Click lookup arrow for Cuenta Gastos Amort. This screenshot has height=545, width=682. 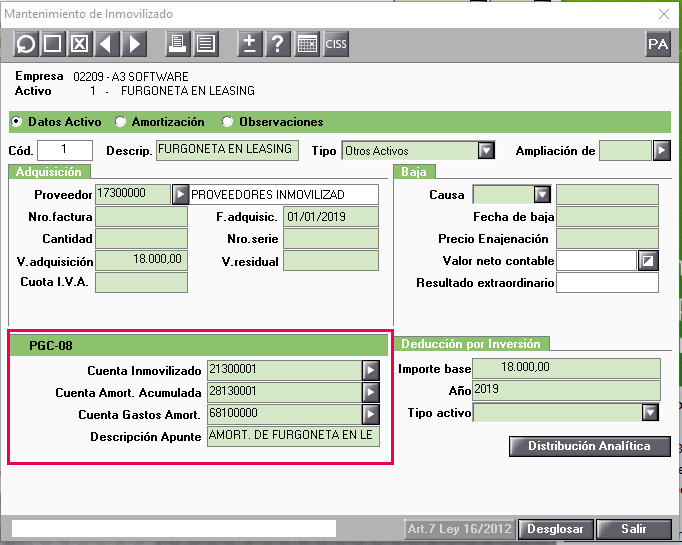click(x=371, y=414)
